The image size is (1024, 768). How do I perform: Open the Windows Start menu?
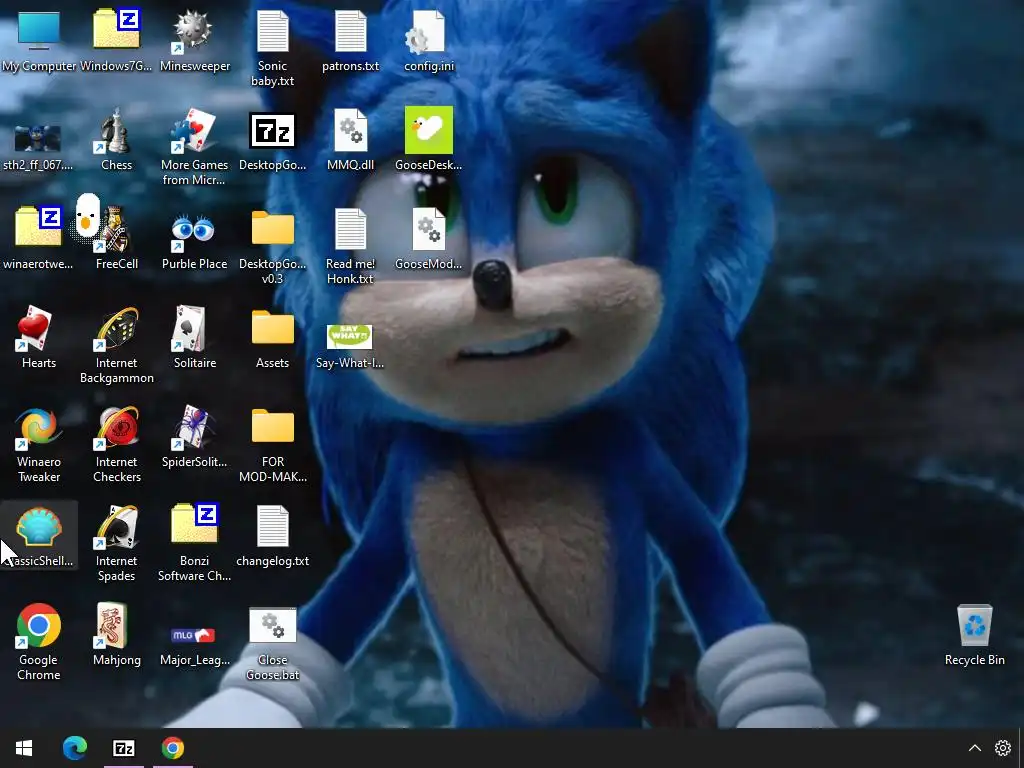coord(24,748)
